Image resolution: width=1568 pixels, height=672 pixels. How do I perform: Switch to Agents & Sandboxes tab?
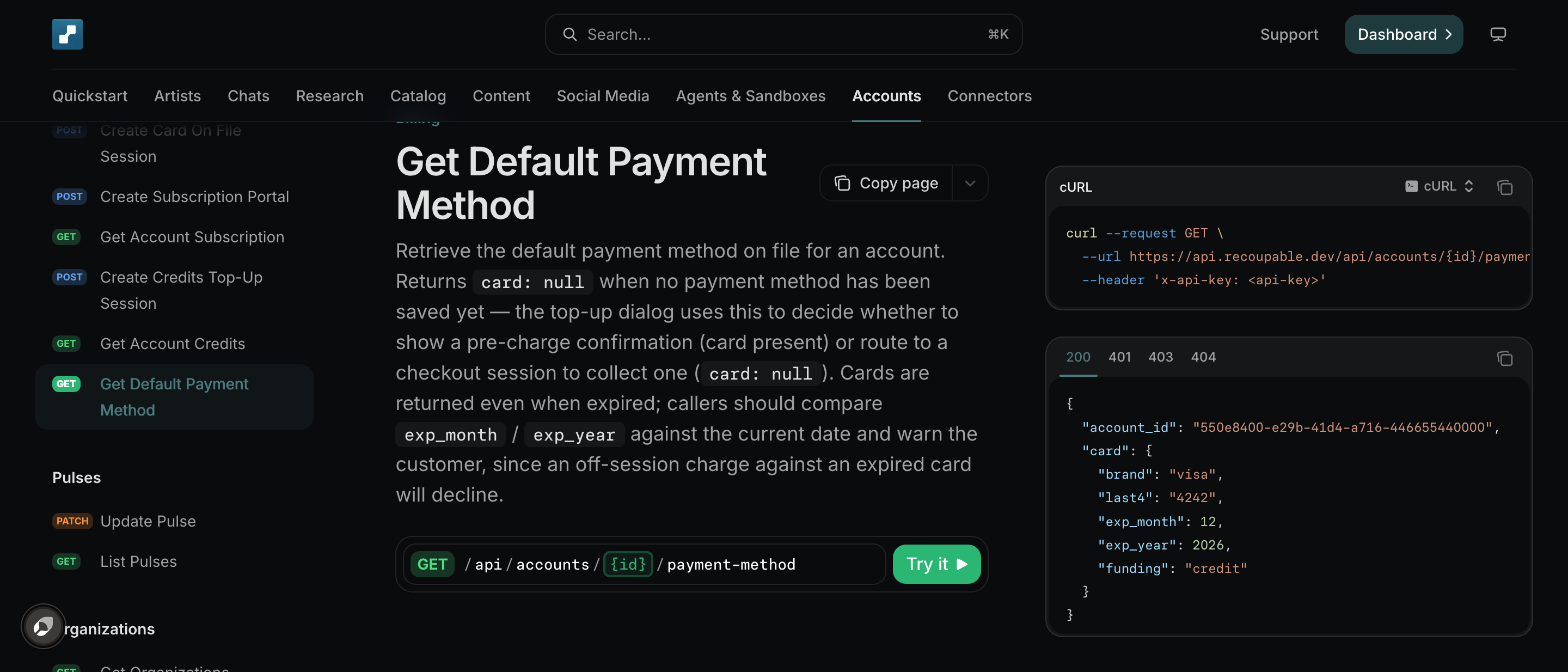coord(751,95)
